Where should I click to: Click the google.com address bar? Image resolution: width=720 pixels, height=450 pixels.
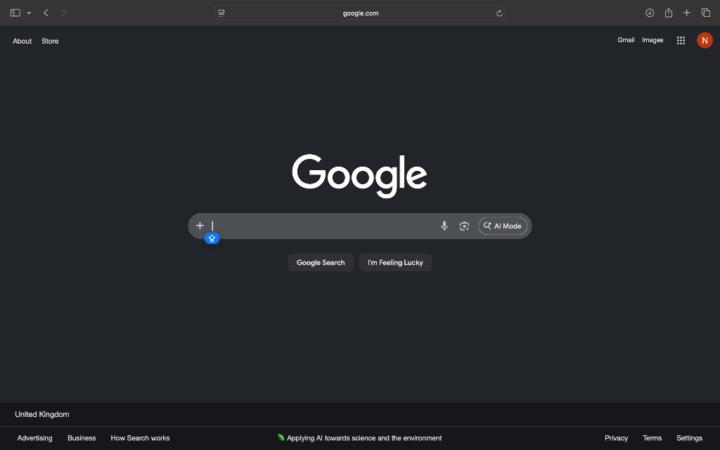[x=360, y=13]
